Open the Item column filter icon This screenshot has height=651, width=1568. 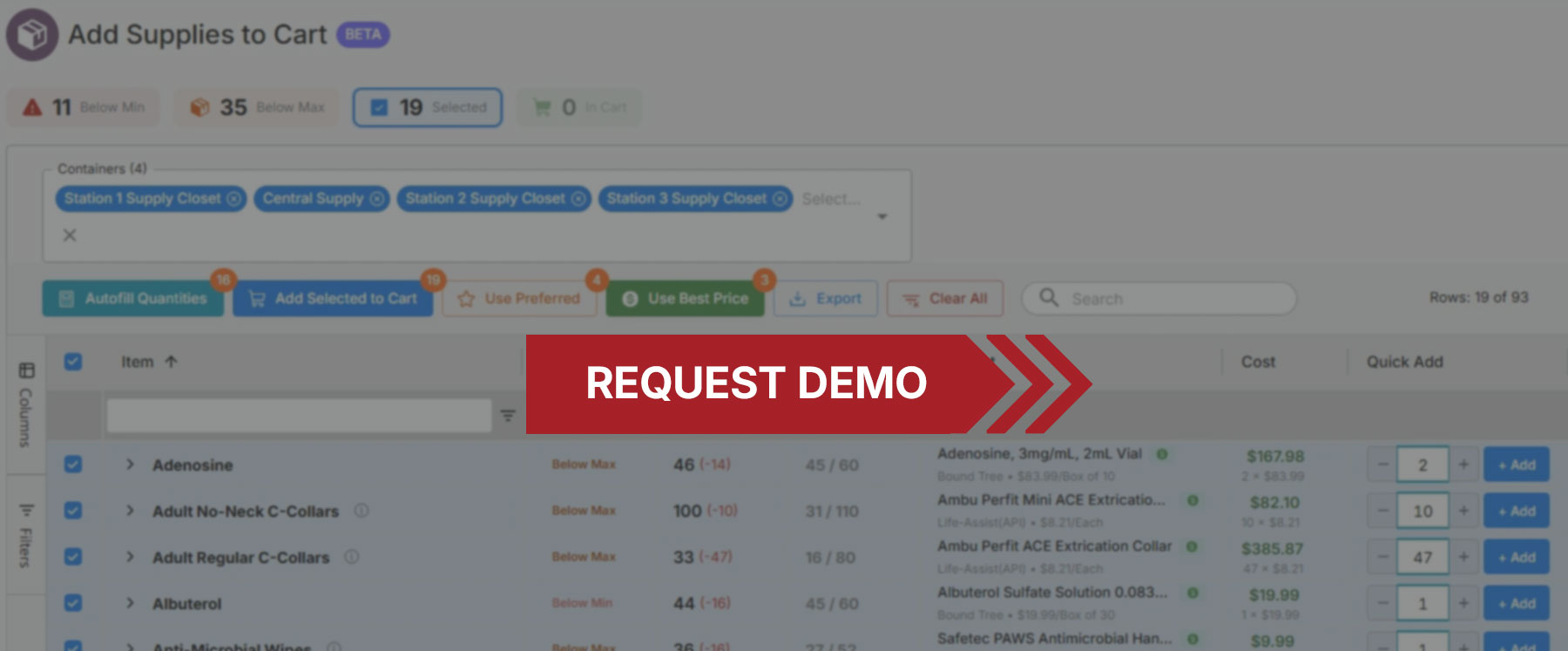[x=508, y=416]
